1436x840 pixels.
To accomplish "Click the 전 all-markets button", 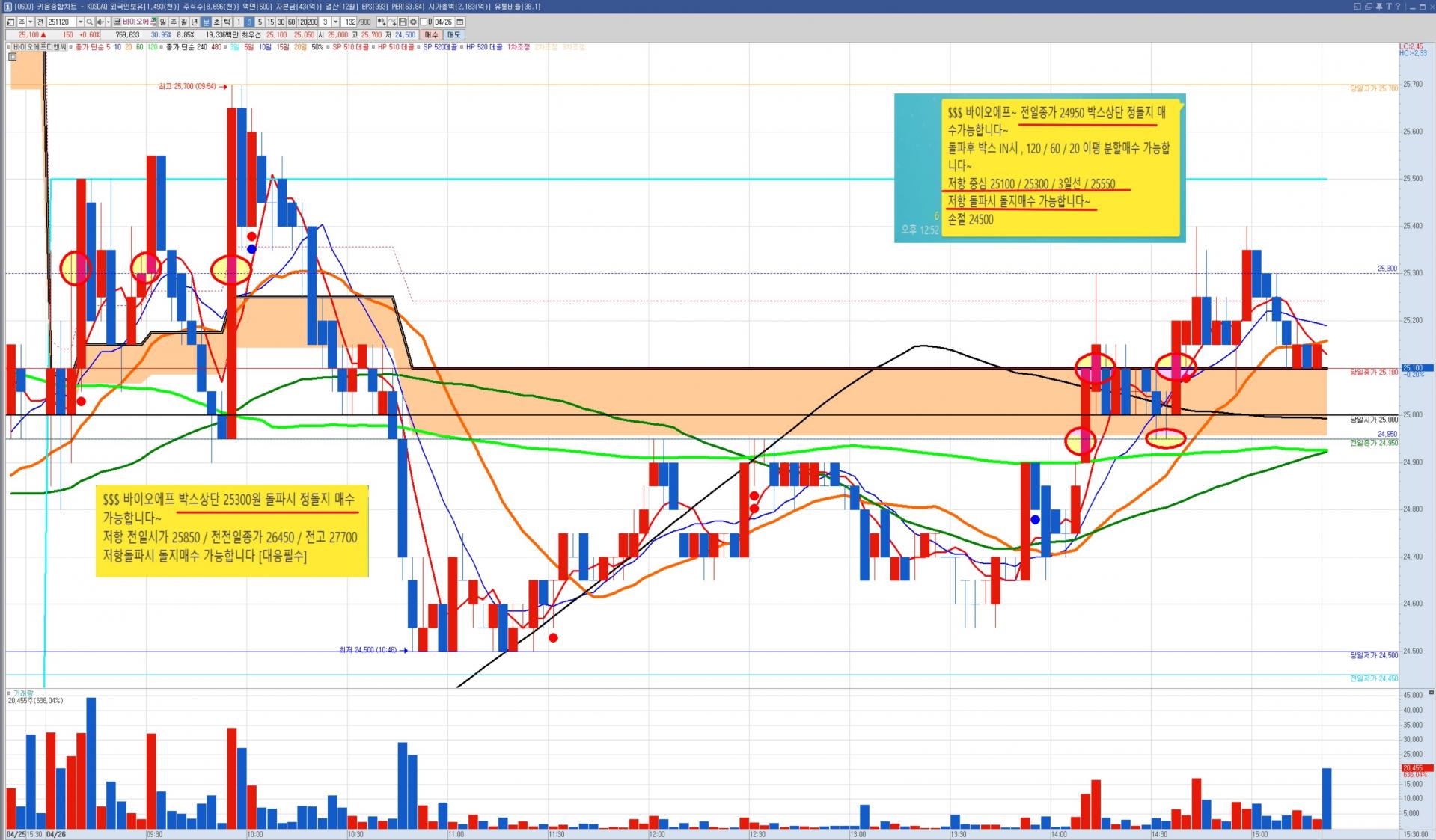I will (40, 22).
